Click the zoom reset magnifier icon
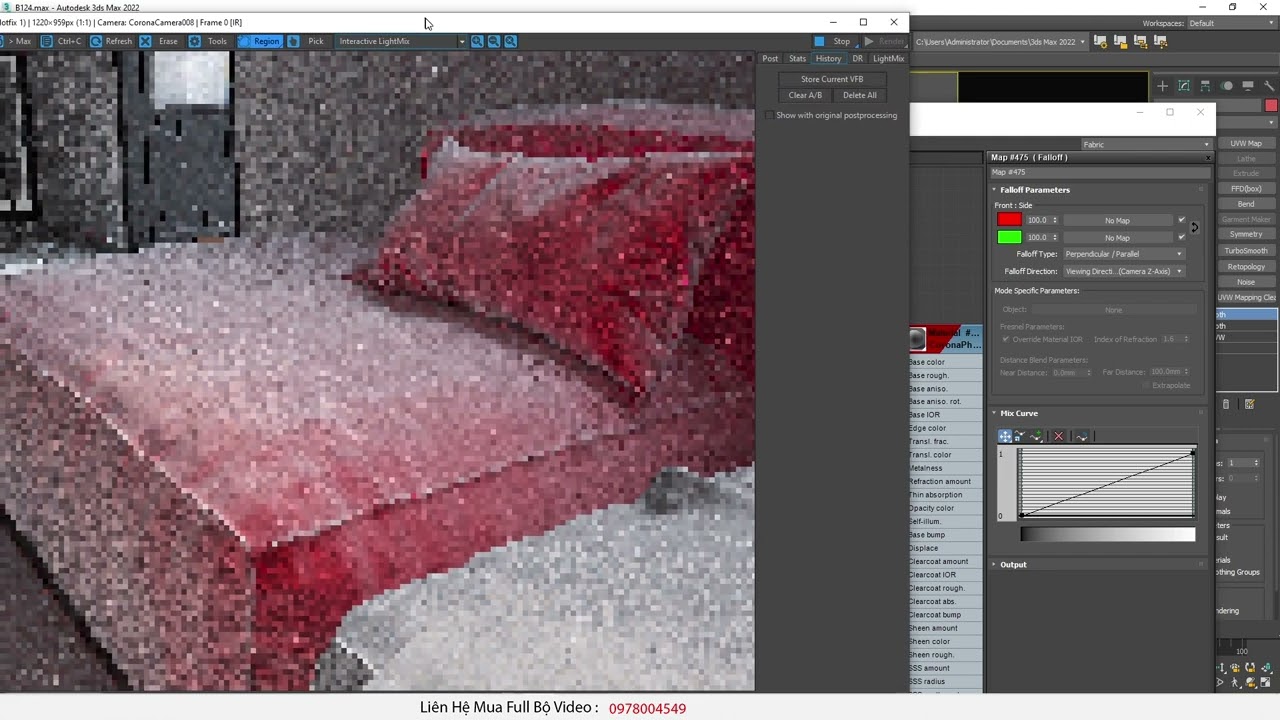 click(511, 41)
